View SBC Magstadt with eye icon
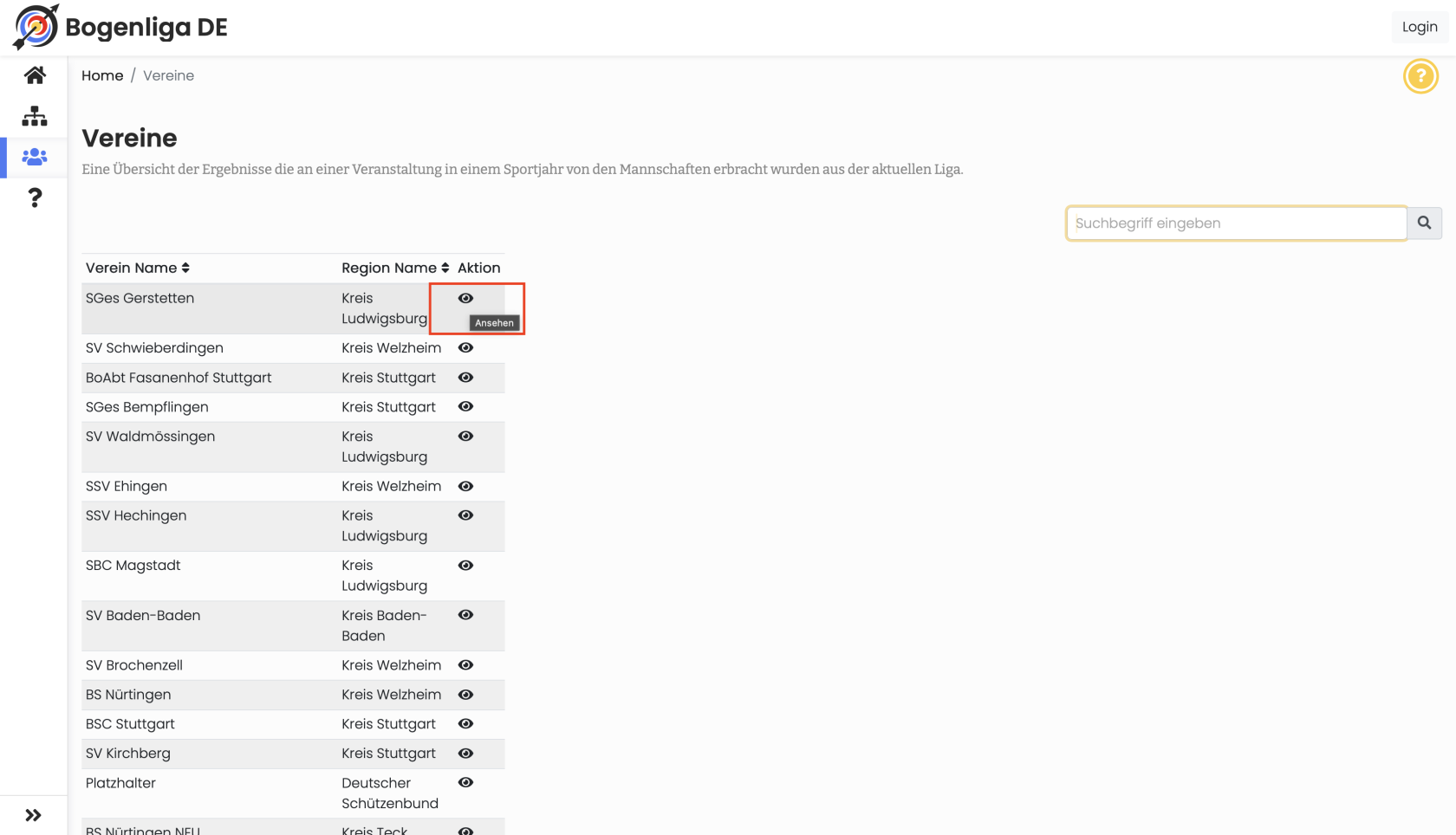1456x835 pixels. tap(465, 565)
